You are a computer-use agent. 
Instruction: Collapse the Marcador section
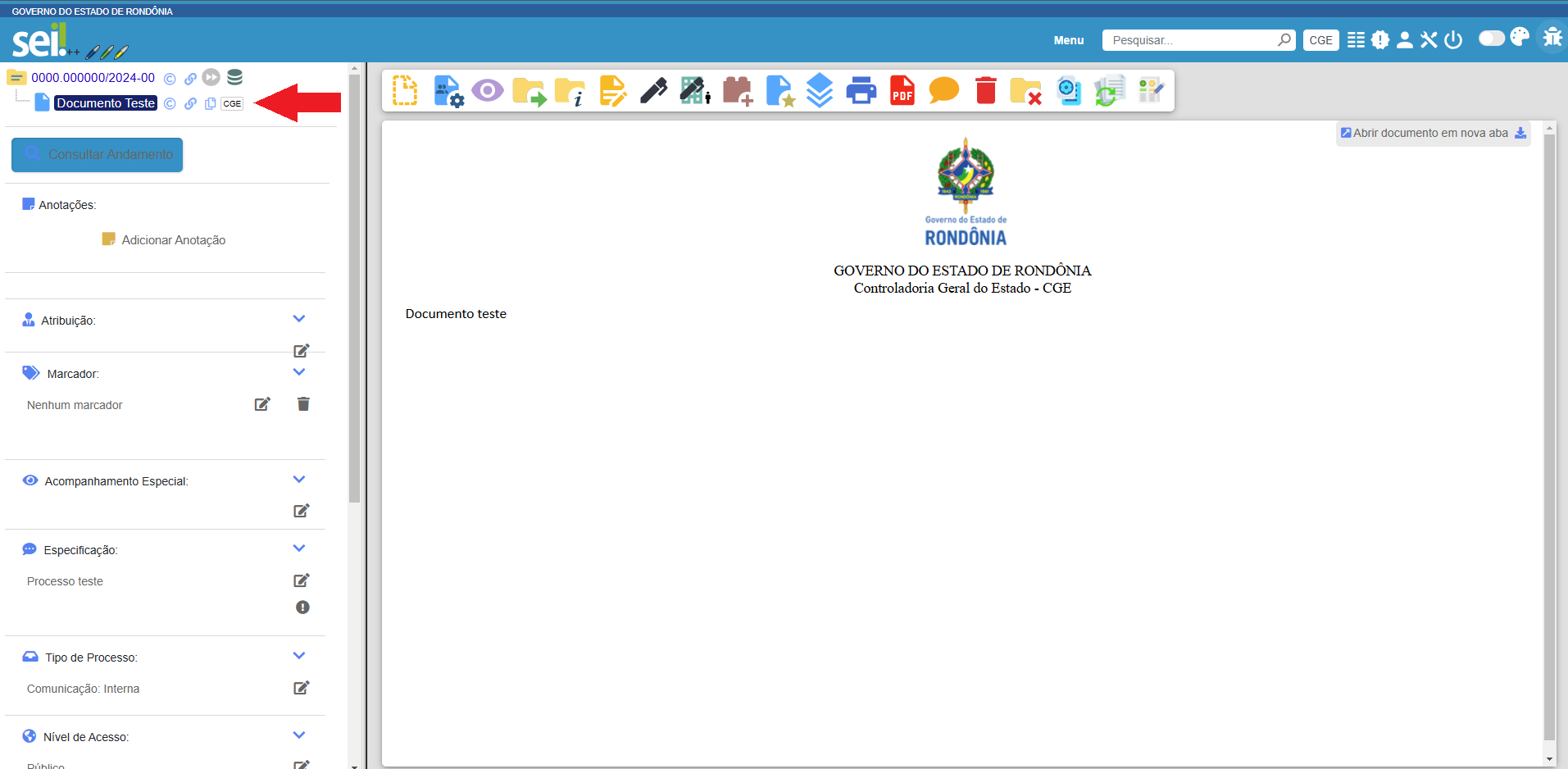click(299, 371)
